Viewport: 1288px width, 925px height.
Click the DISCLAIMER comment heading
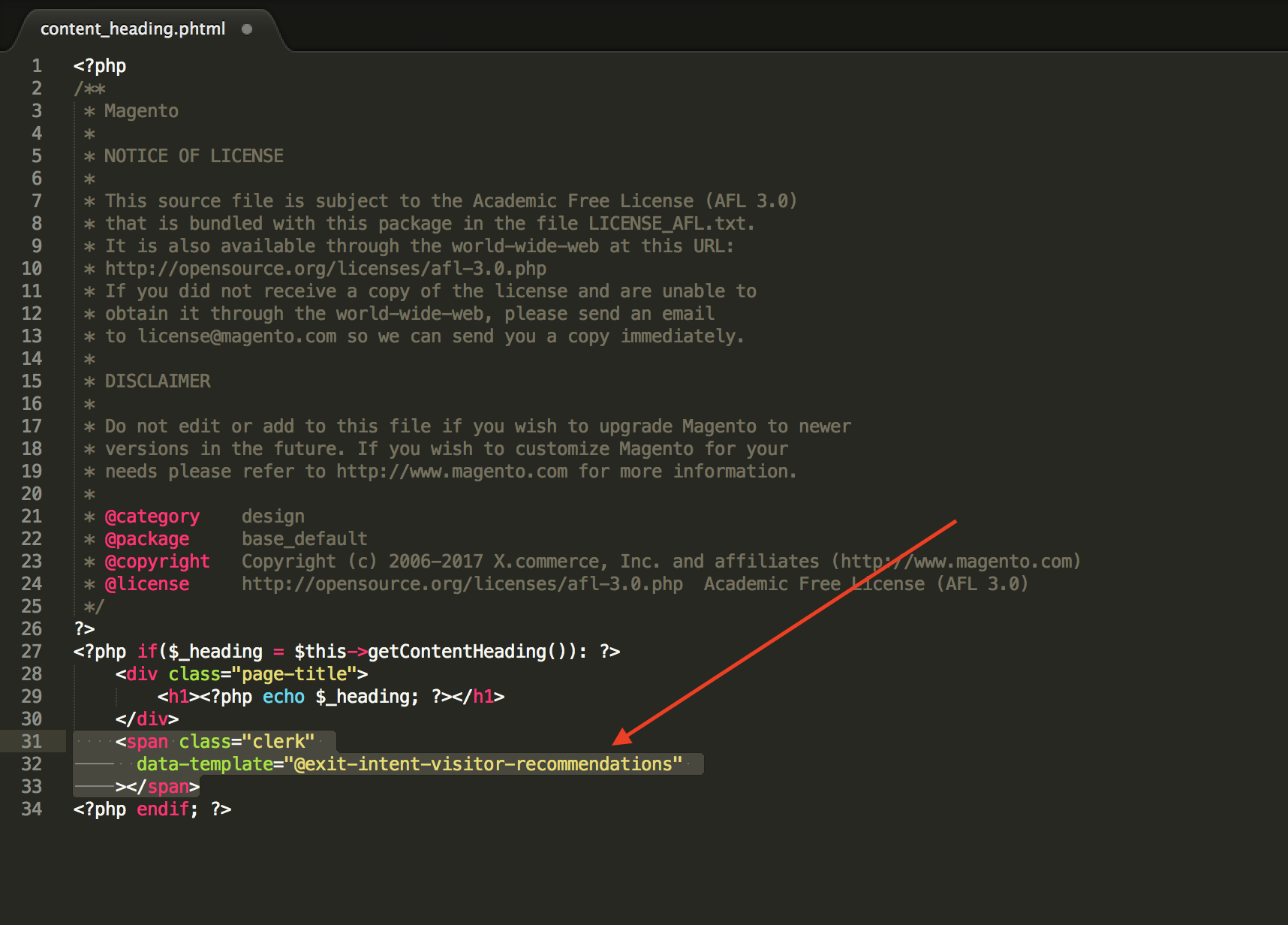tap(158, 381)
